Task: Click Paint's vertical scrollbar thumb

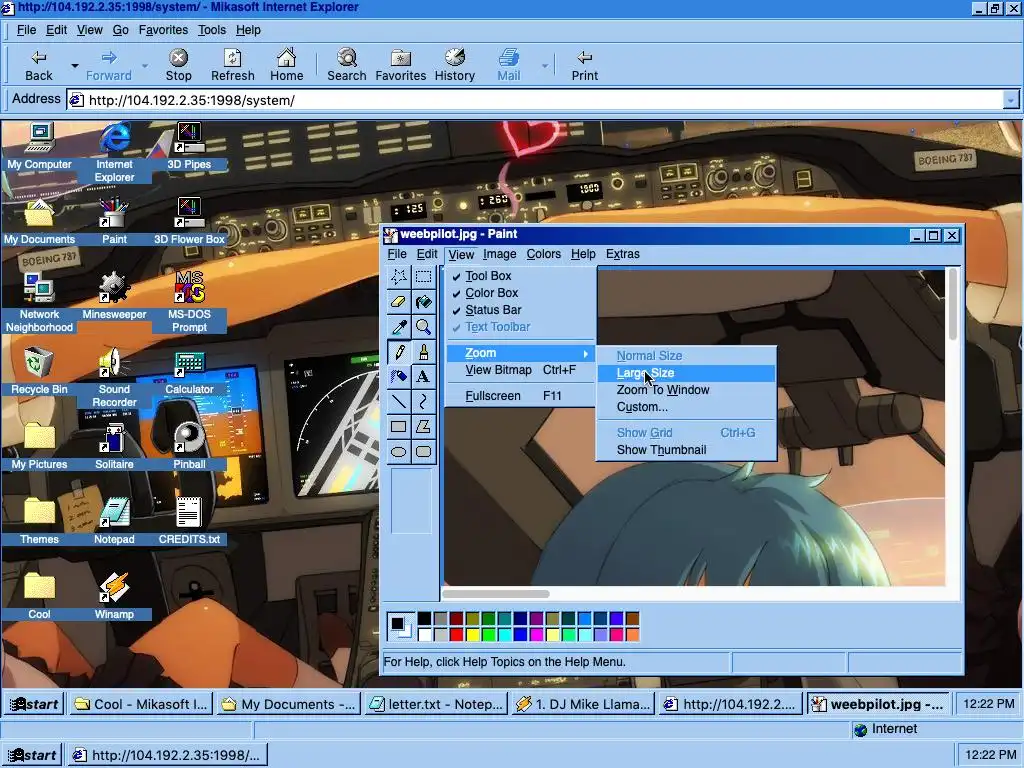Action: coord(953,304)
